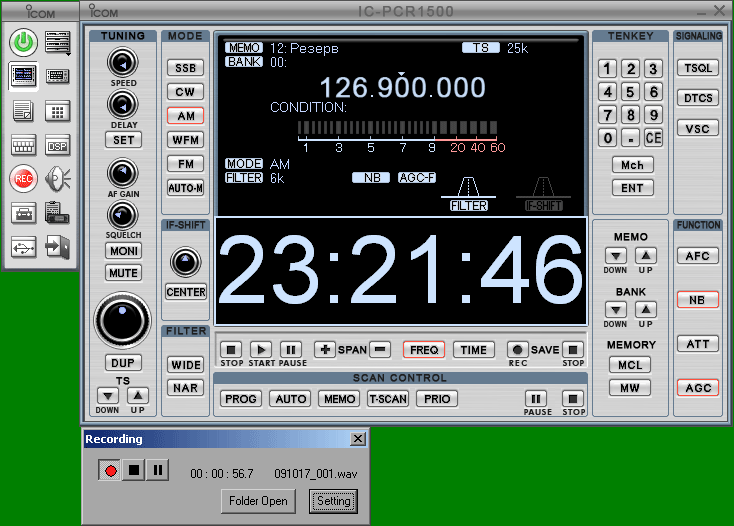Click Folder Open in the Recording window
Viewport: 734px width, 526px height.
click(x=258, y=501)
